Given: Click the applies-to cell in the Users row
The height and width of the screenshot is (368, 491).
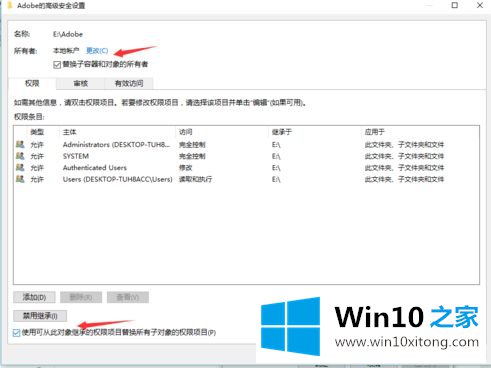Looking at the screenshot, I should tap(404, 179).
